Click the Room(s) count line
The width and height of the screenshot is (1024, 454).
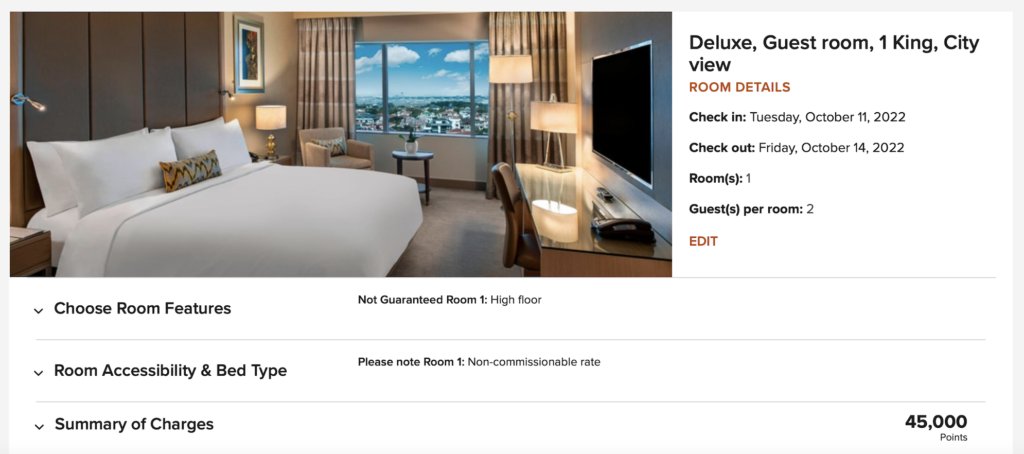point(720,178)
